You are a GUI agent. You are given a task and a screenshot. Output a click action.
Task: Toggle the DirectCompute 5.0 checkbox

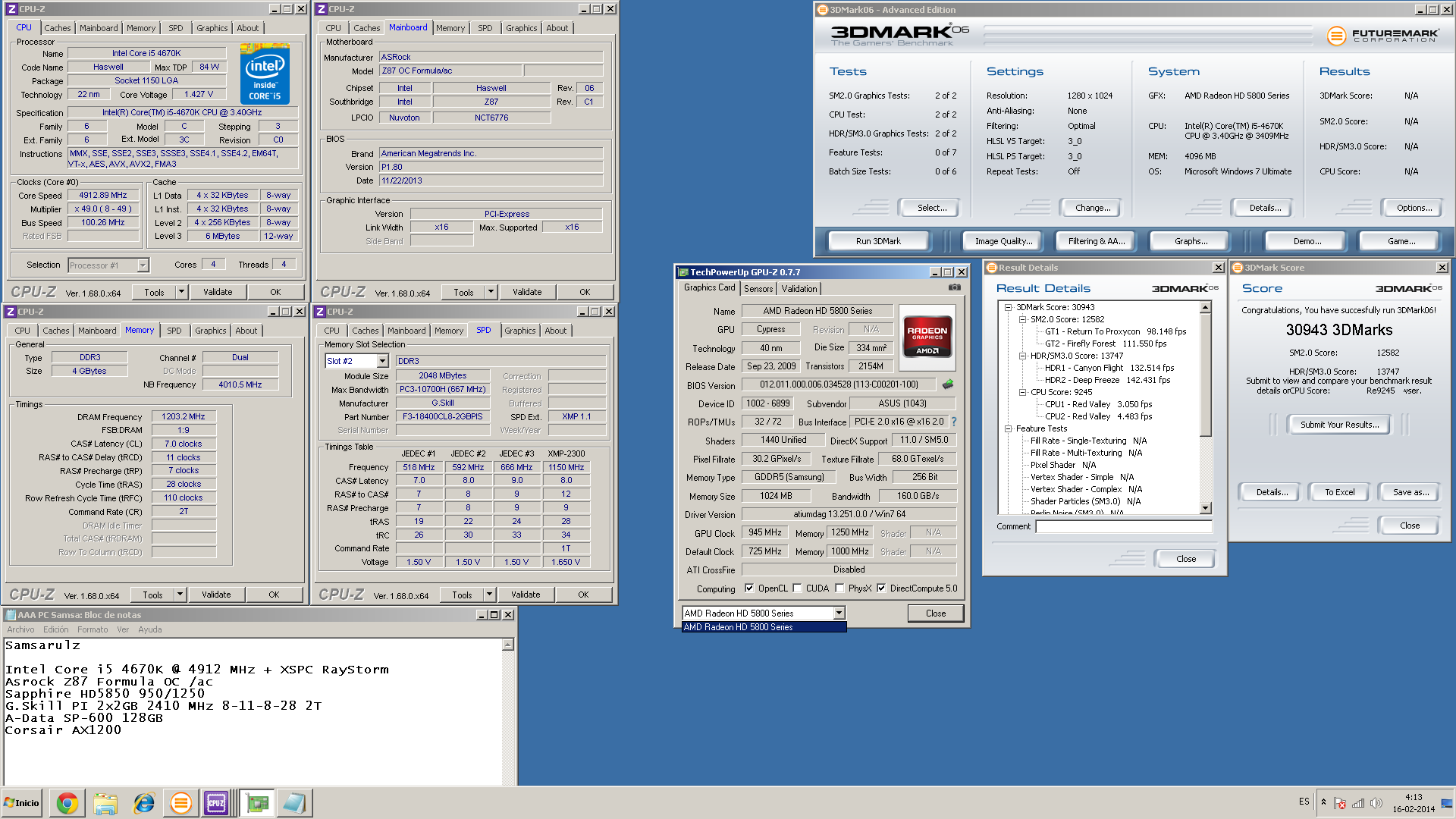pyautogui.click(x=881, y=588)
